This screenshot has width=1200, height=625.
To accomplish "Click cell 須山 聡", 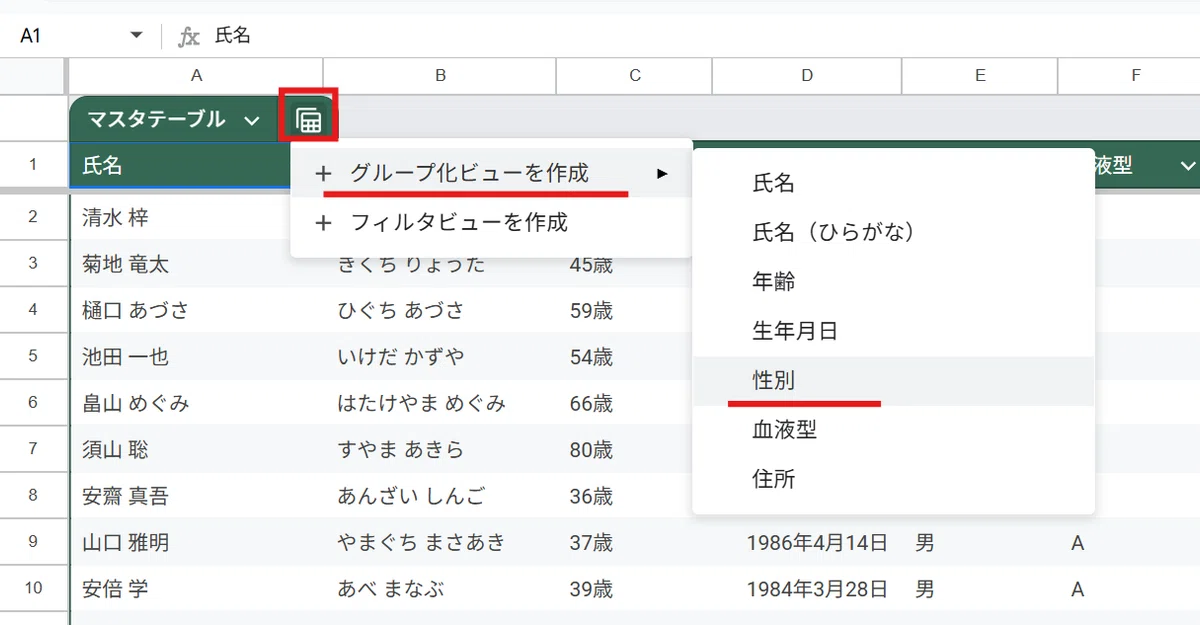I will point(197,449).
